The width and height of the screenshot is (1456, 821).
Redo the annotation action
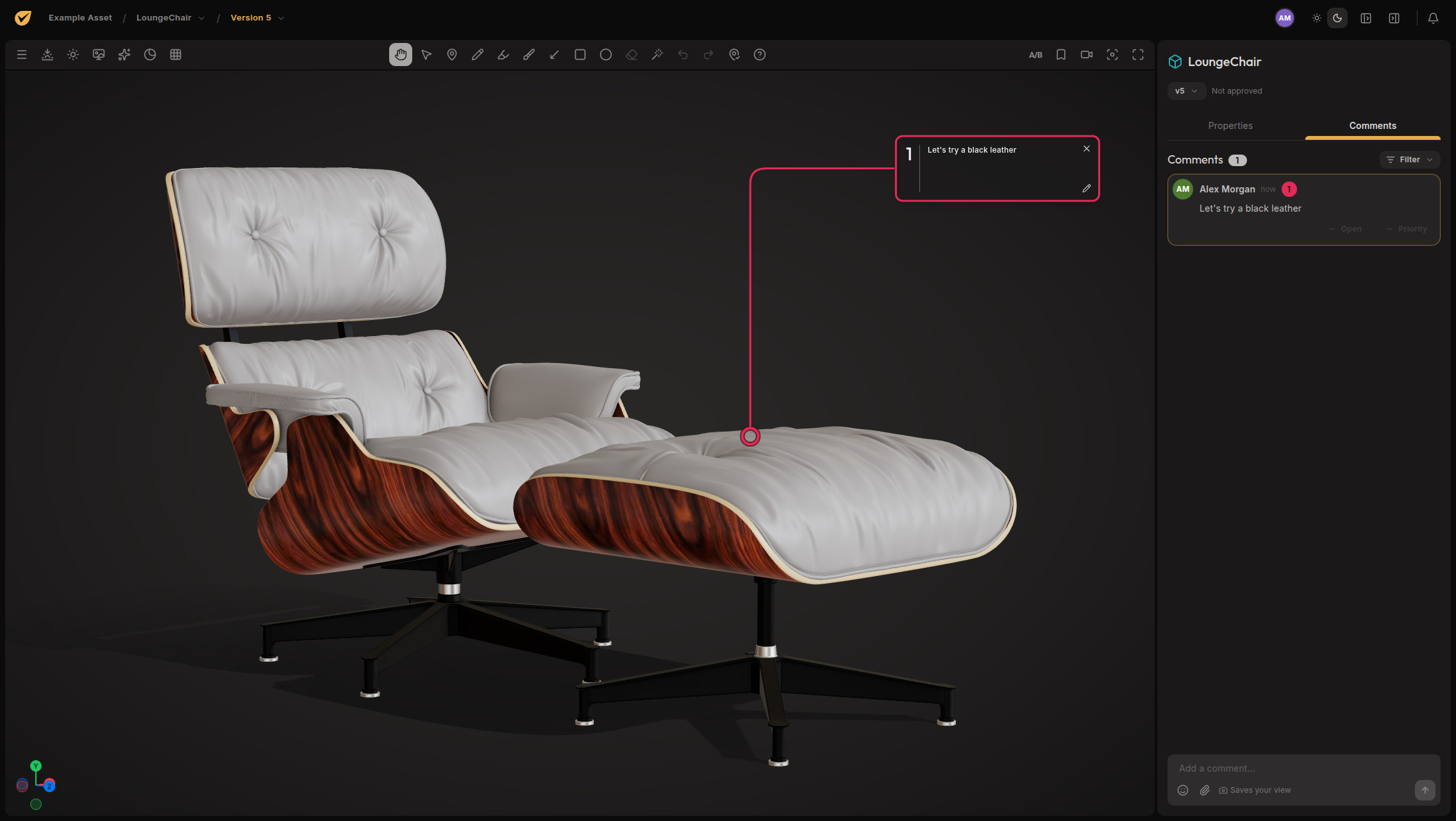click(x=708, y=55)
